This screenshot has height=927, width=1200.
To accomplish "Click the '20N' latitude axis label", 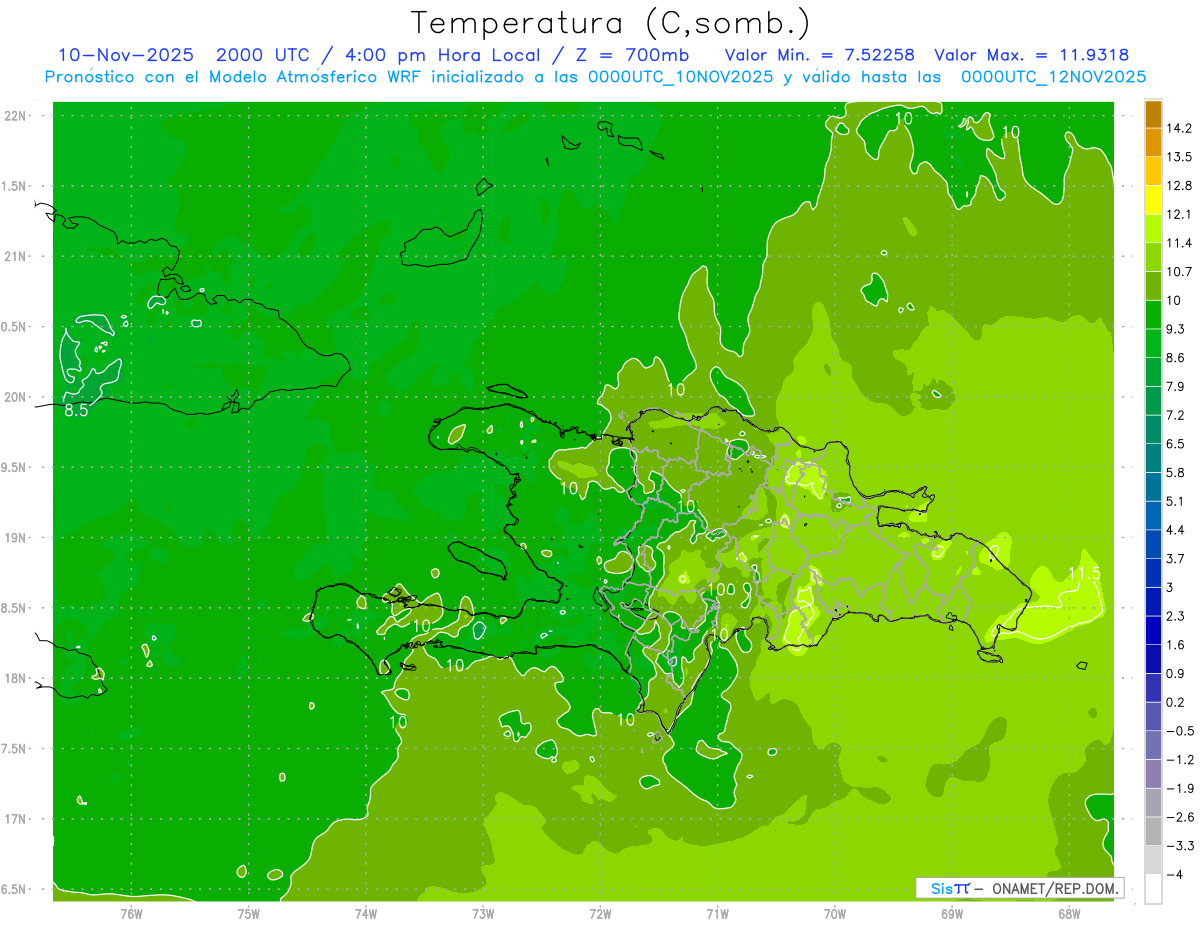I will (17, 397).
